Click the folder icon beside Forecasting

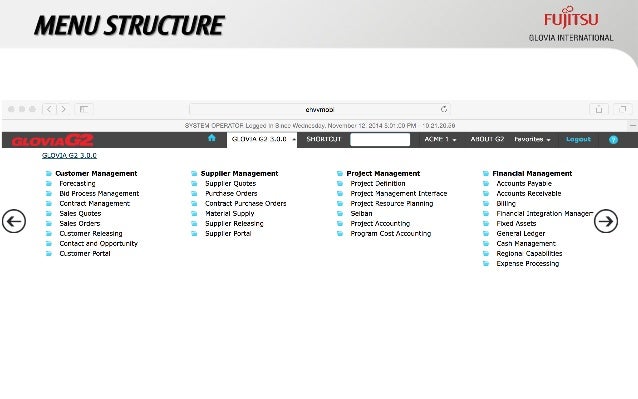(x=48, y=183)
